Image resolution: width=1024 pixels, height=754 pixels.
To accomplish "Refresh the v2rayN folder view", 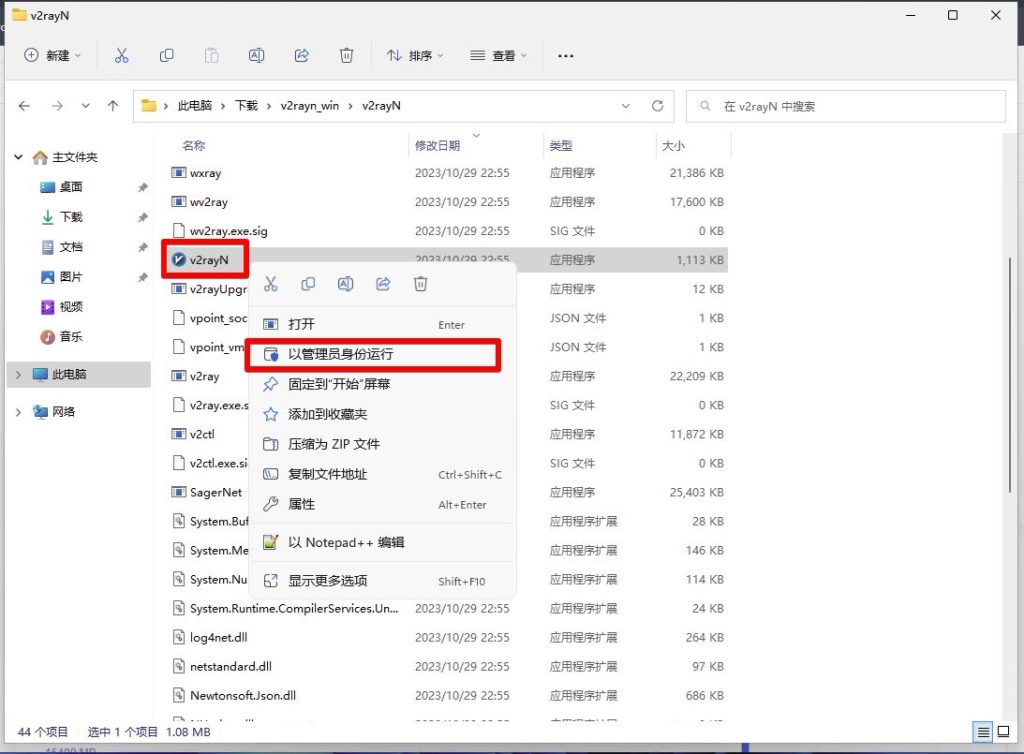I will 658,106.
